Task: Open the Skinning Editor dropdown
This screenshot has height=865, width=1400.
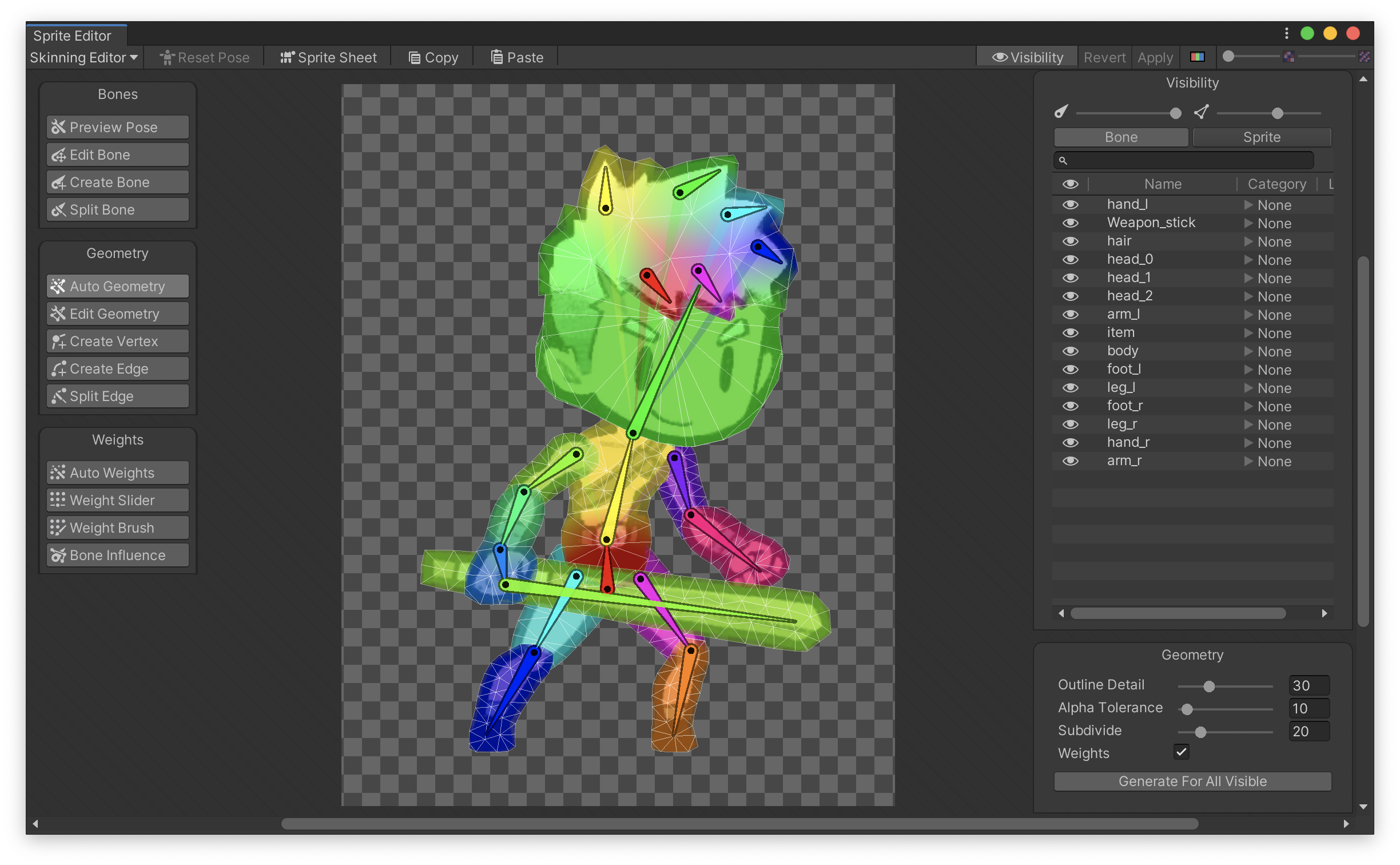Action: pyautogui.click(x=83, y=57)
